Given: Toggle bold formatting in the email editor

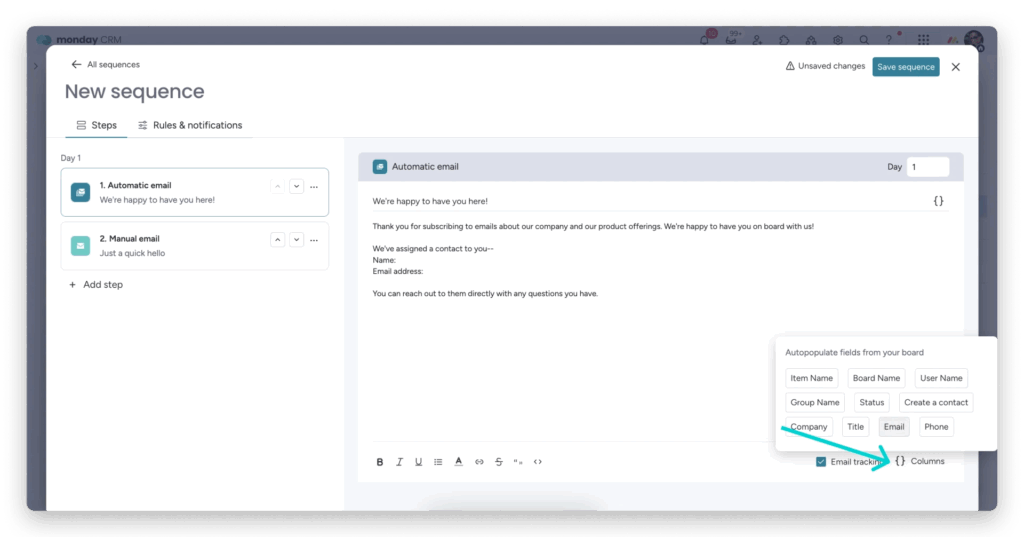Looking at the screenshot, I should click(x=380, y=462).
